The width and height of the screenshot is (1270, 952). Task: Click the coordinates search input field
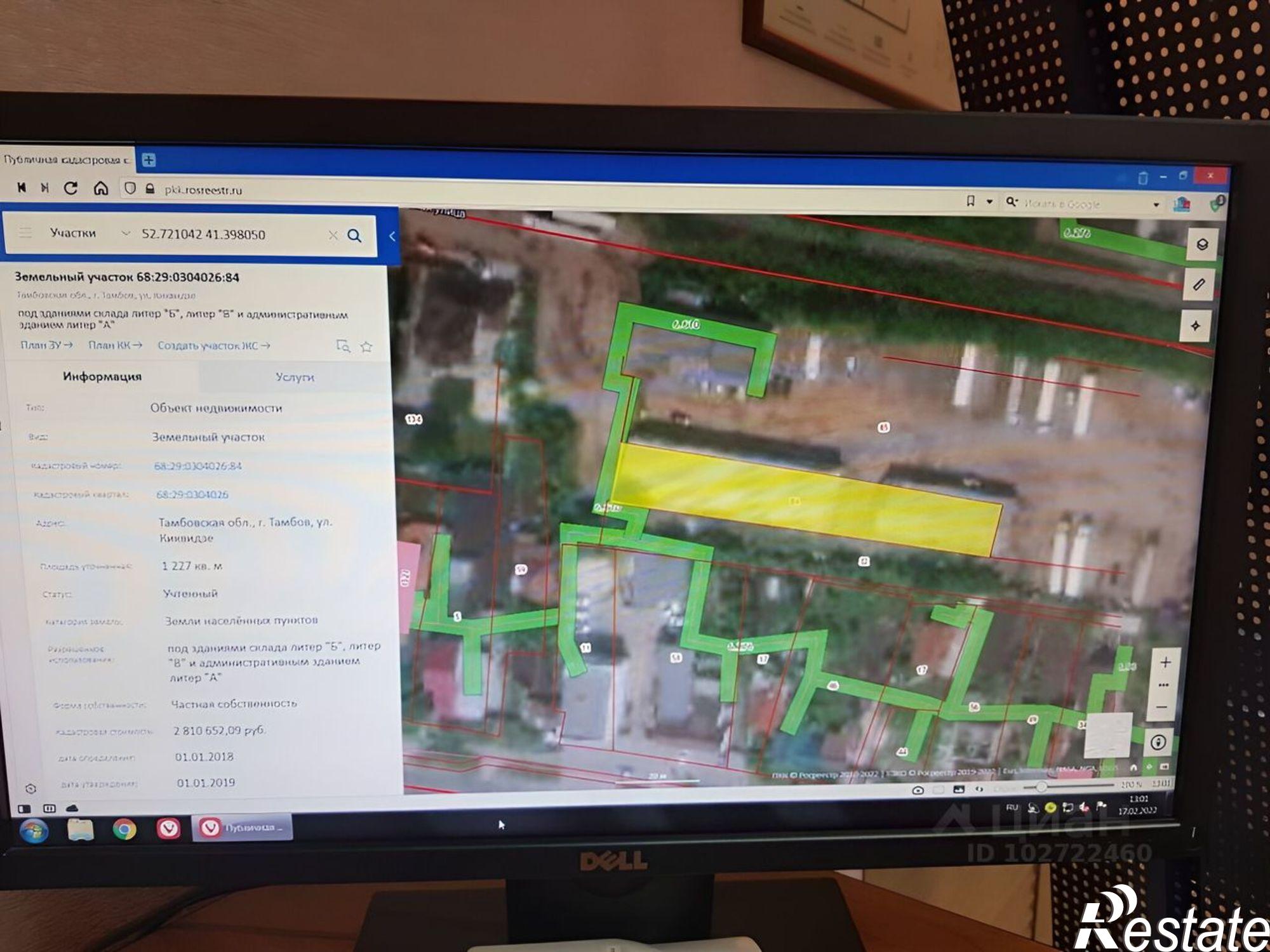click(x=232, y=234)
